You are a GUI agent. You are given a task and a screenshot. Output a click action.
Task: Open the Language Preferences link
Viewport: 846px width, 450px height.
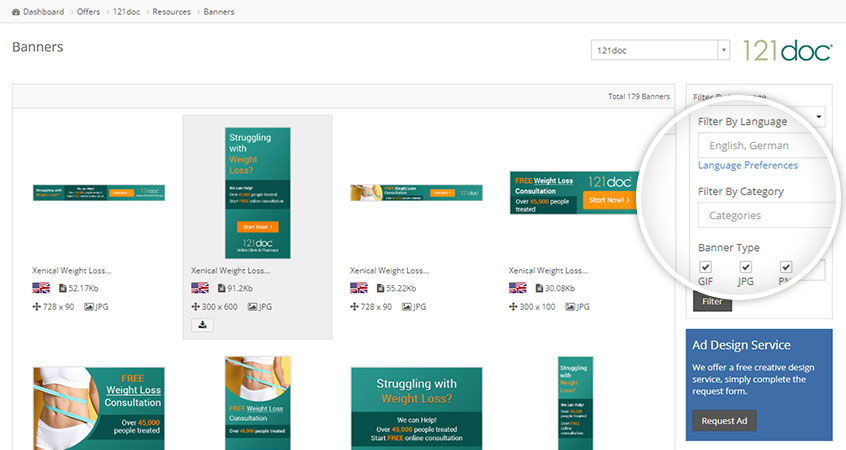pos(748,165)
